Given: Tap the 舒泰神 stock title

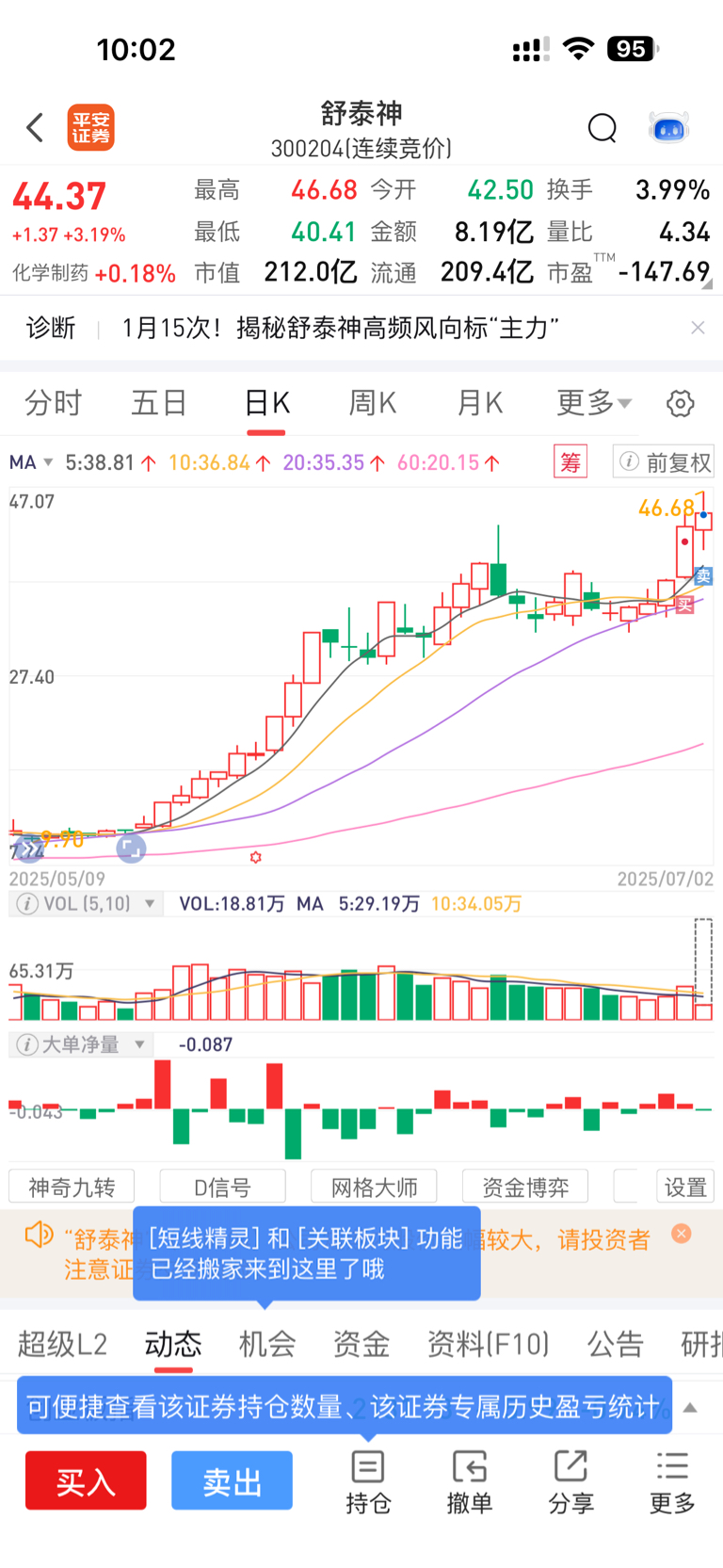Looking at the screenshot, I should 361,113.
